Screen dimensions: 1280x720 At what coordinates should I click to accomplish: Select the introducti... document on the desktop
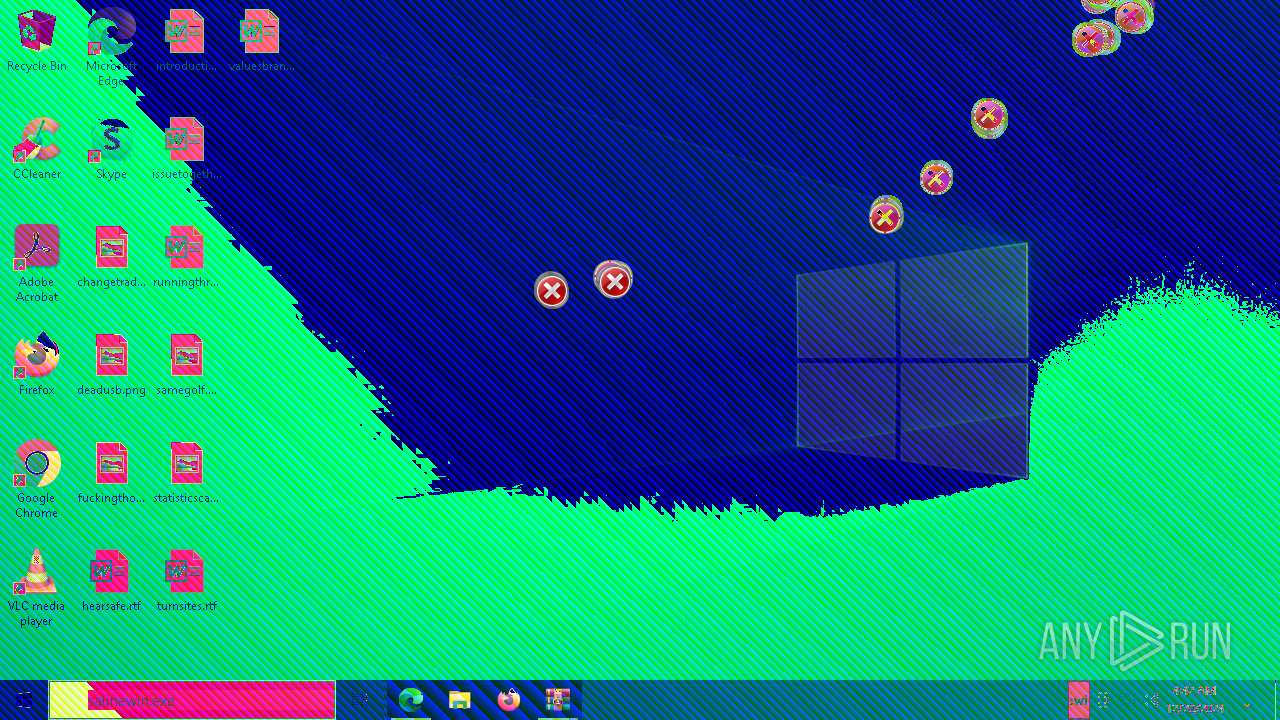(186, 41)
